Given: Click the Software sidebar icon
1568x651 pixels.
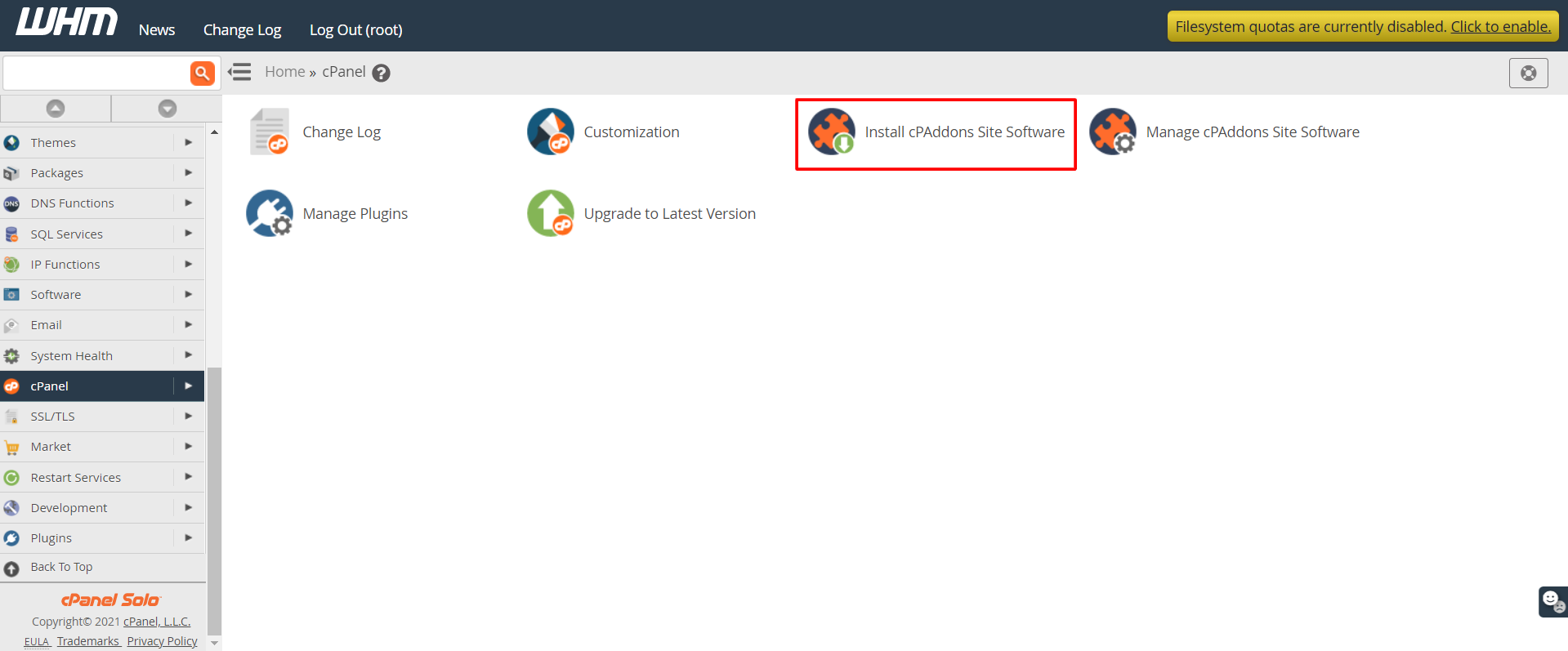Looking at the screenshot, I should [11, 295].
